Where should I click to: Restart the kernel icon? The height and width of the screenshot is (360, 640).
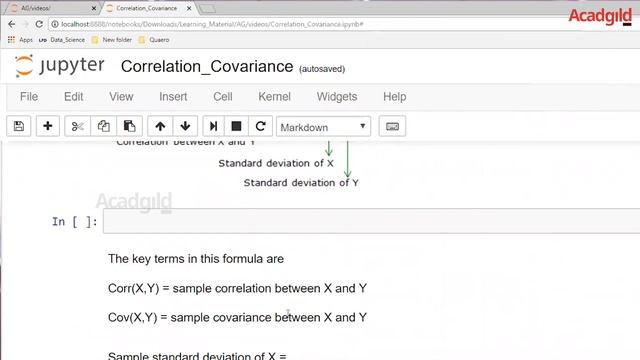coord(260,126)
